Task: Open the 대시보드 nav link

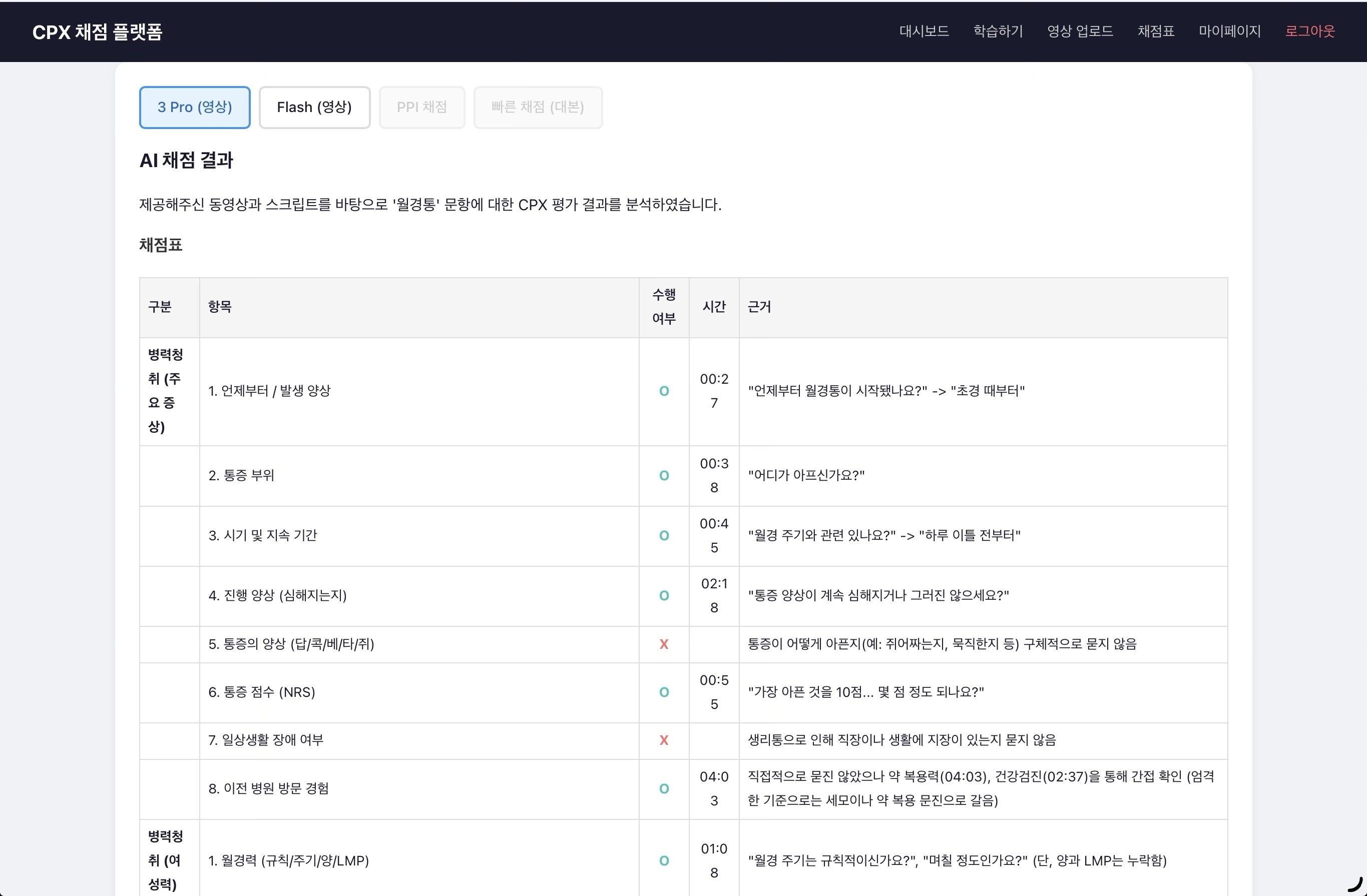Action: (x=924, y=31)
